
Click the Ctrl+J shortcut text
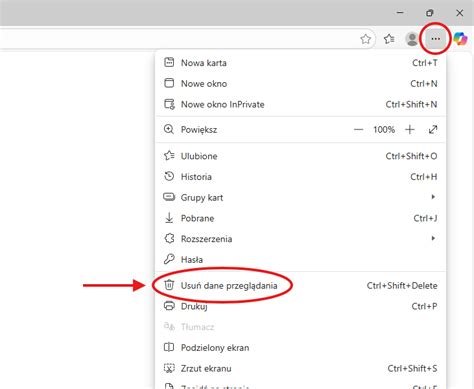click(x=425, y=218)
